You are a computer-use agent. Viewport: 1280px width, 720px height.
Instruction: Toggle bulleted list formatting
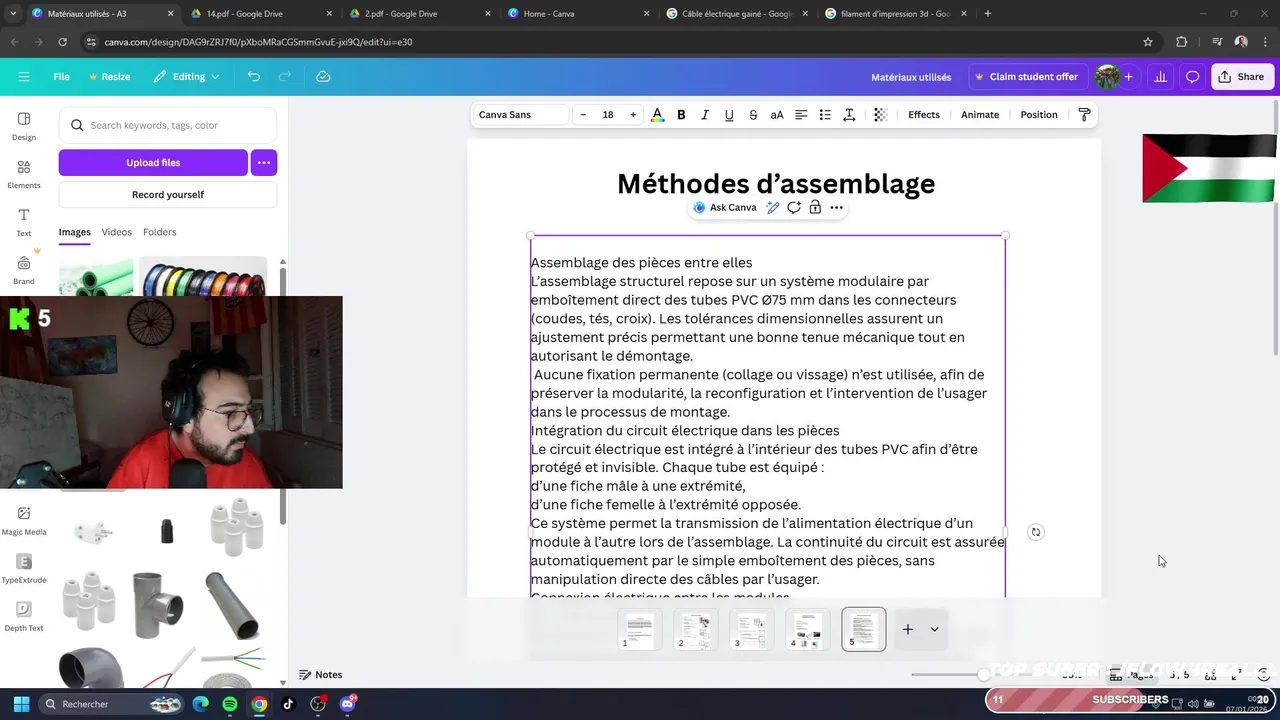coord(825,115)
